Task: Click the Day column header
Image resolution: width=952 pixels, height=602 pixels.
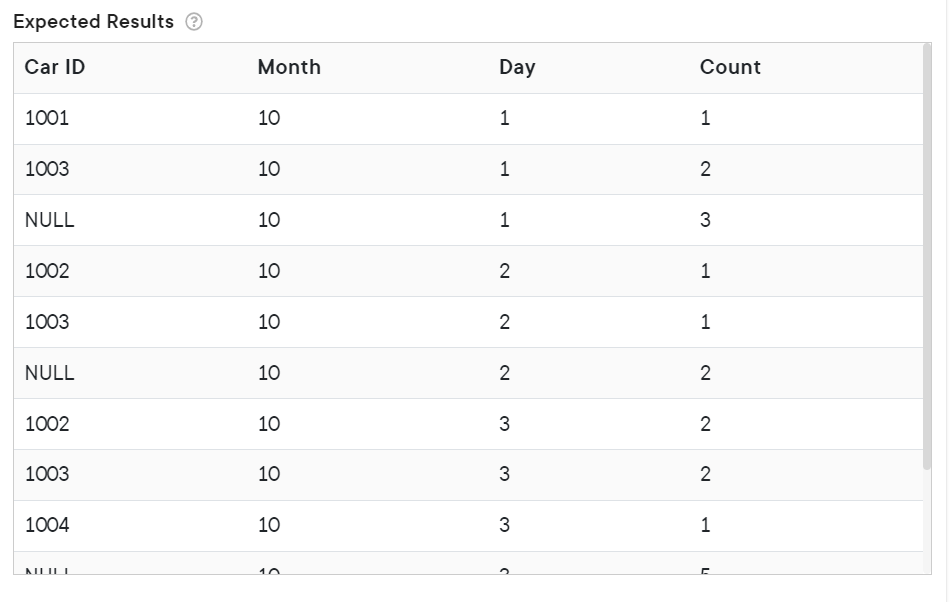Action: point(517,67)
